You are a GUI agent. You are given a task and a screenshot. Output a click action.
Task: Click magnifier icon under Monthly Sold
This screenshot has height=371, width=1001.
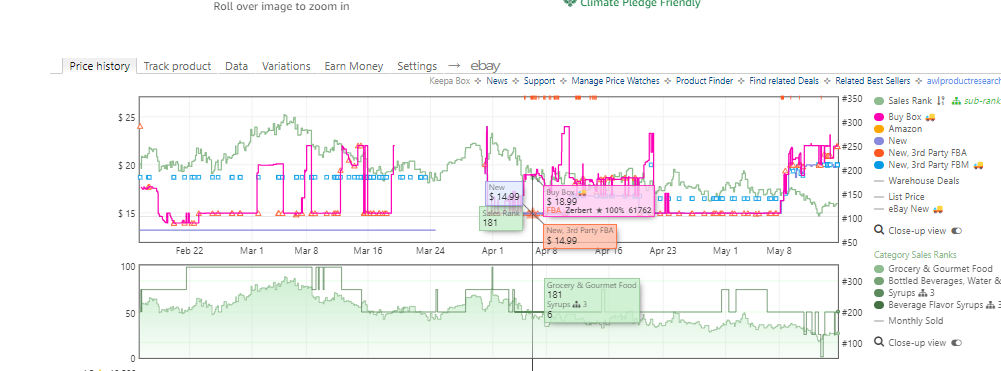(x=879, y=343)
